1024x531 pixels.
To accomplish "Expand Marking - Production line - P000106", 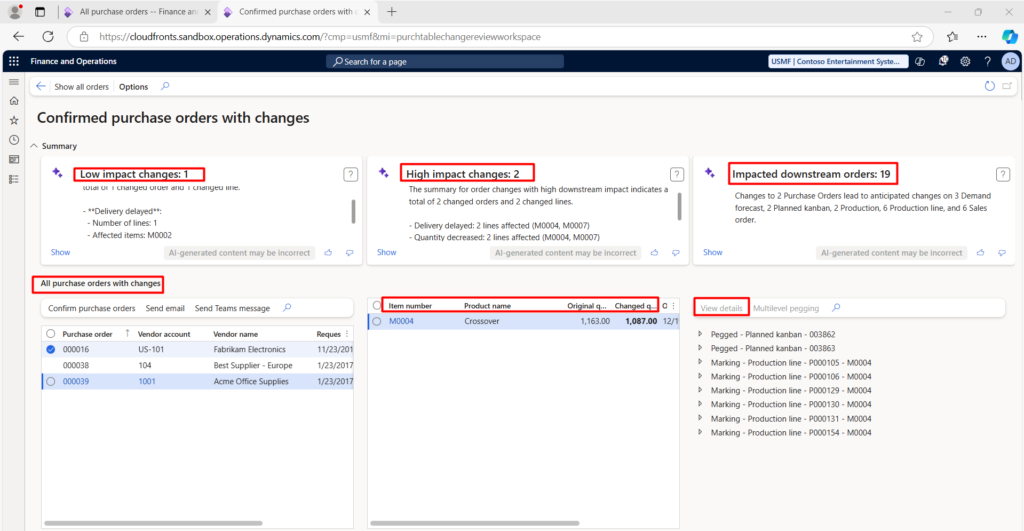I will pos(700,376).
